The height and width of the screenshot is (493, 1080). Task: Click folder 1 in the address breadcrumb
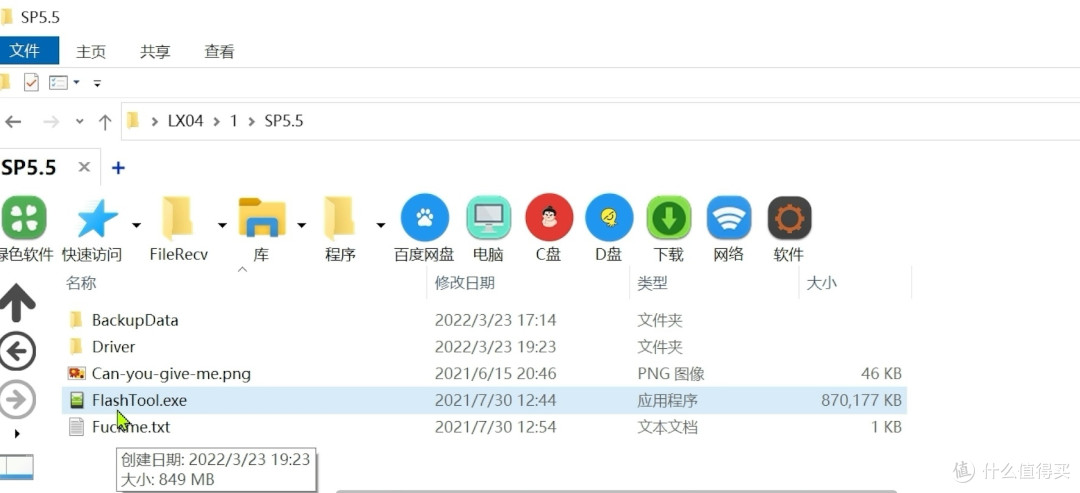(233, 121)
